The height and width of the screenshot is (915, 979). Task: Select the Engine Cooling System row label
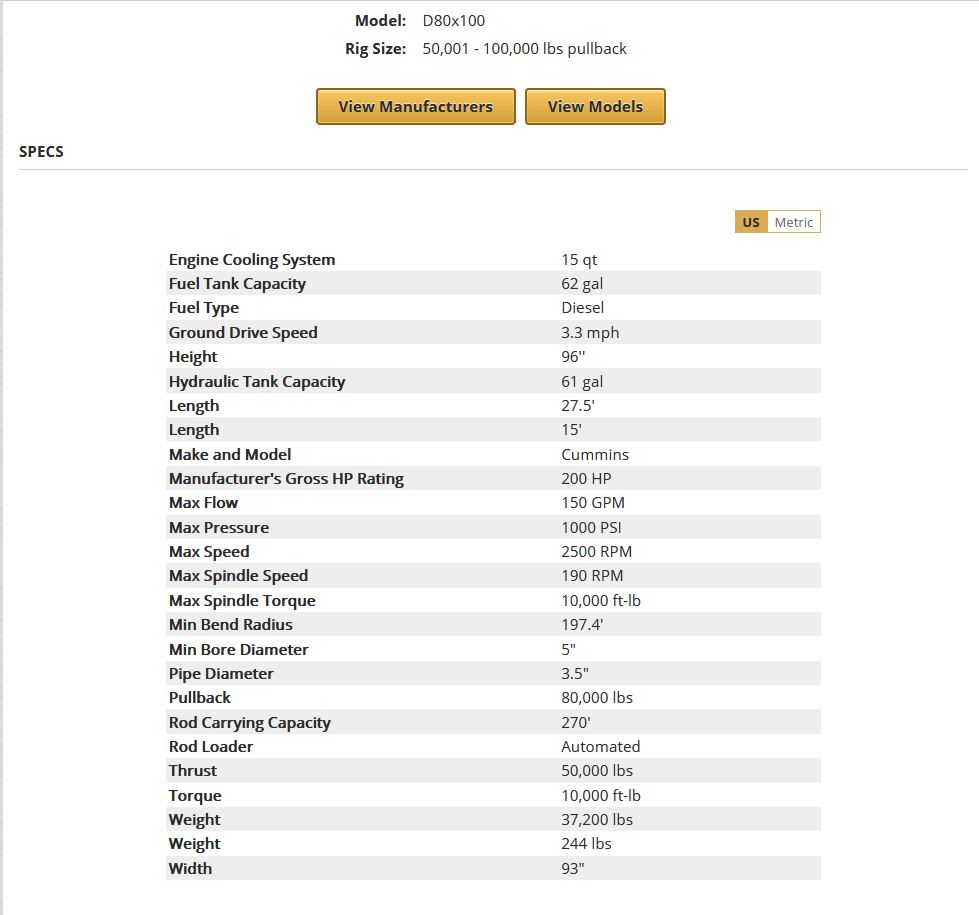(x=252, y=260)
